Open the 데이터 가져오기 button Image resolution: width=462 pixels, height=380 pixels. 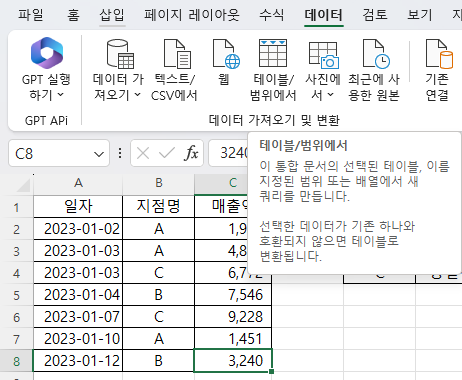(118, 69)
